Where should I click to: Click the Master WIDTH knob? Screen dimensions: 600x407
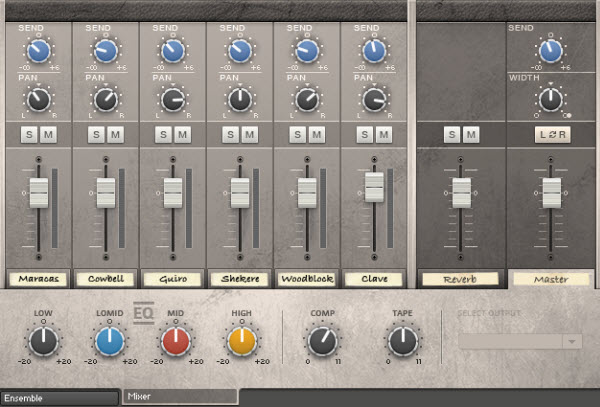(551, 100)
